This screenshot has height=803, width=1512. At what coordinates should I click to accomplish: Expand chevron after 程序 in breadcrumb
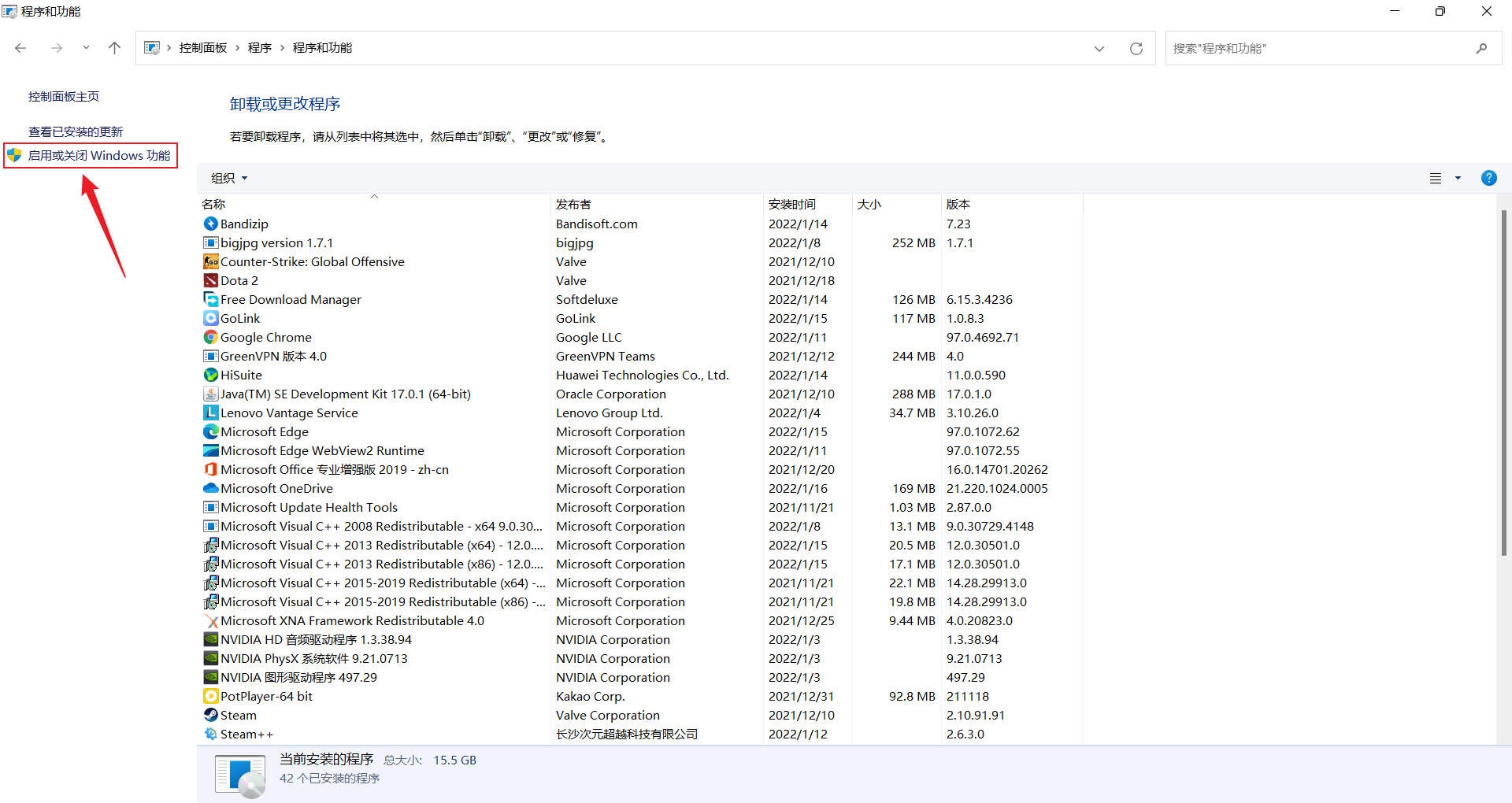pyautogui.click(x=282, y=48)
